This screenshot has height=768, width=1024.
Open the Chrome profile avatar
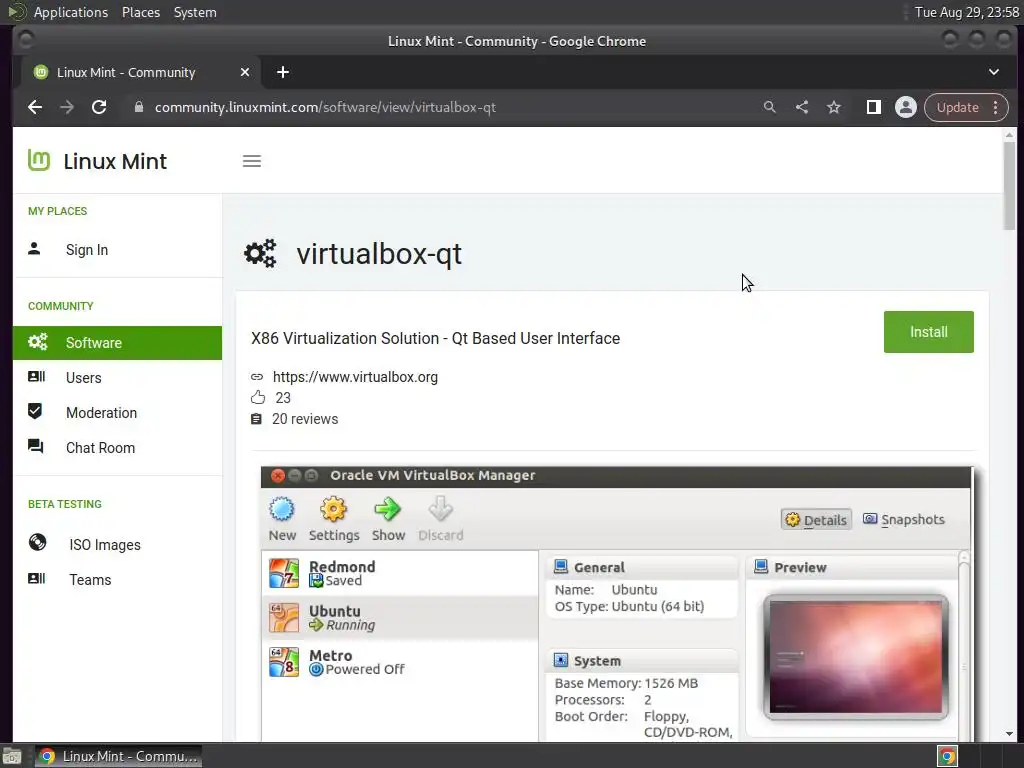click(x=906, y=107)
